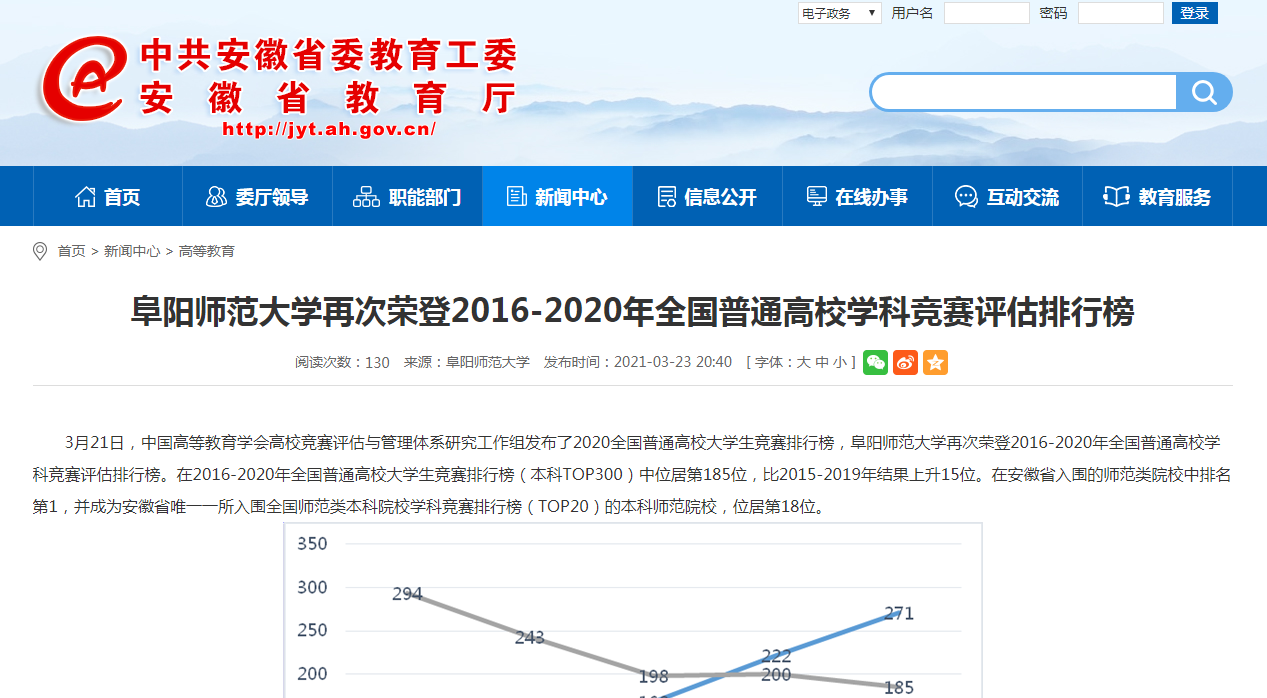The width and height of the screenshot is (1267, 698).
Task: Click the Weibo share icon
Action: click(x=905, y=363)
